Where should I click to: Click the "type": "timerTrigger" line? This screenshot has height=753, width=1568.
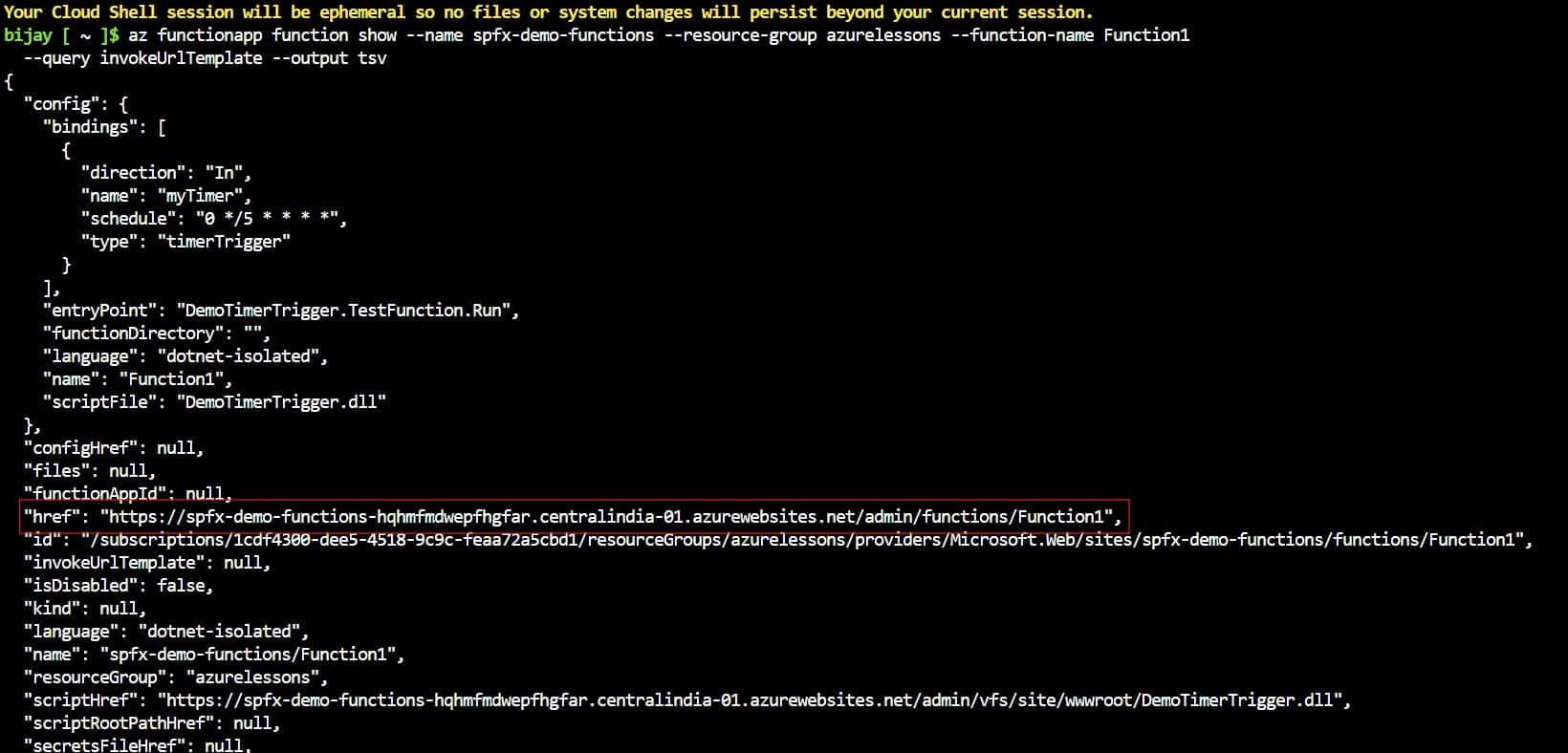185,242
